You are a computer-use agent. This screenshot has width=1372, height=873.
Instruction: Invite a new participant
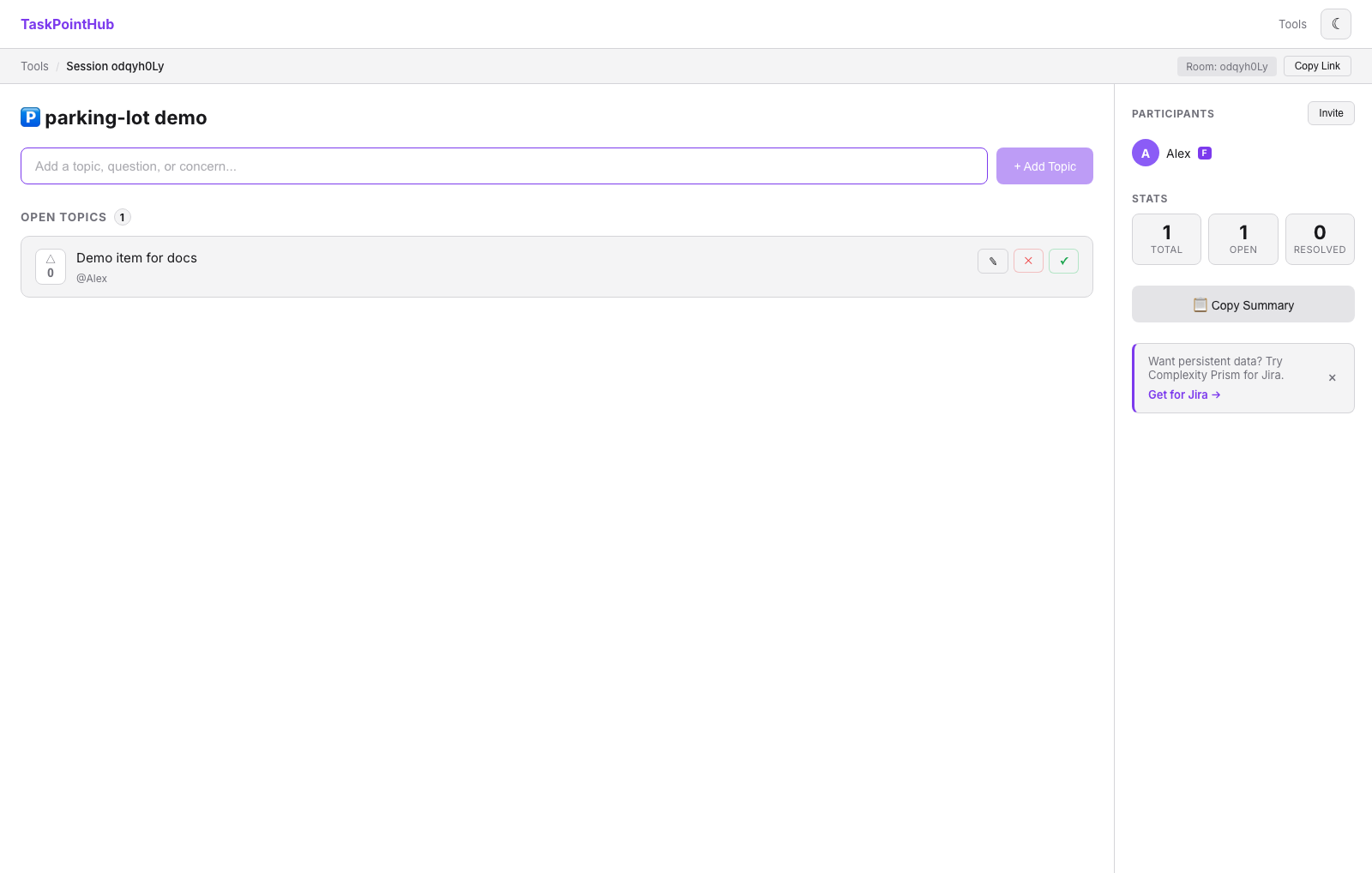[1331, 113]
